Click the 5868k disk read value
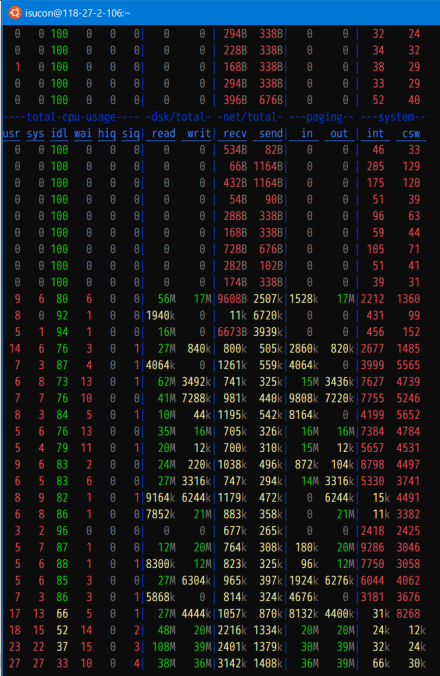 (161, 597)
